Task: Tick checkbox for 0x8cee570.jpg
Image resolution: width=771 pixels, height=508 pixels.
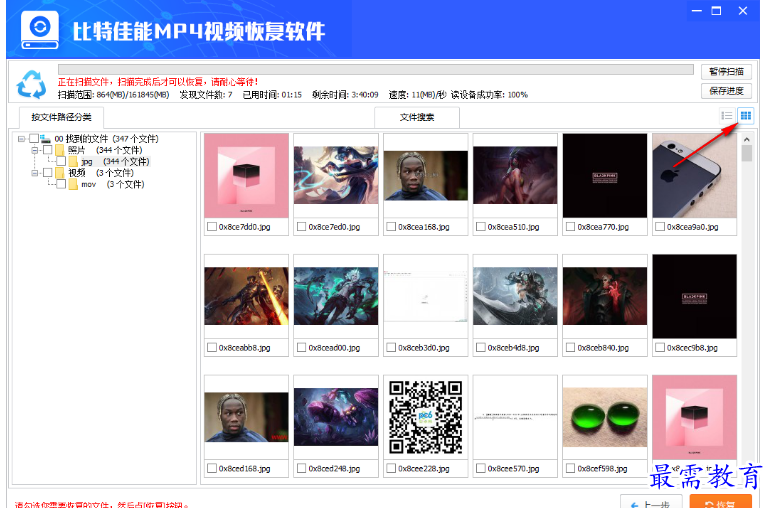Action: (x=480, y=468)
